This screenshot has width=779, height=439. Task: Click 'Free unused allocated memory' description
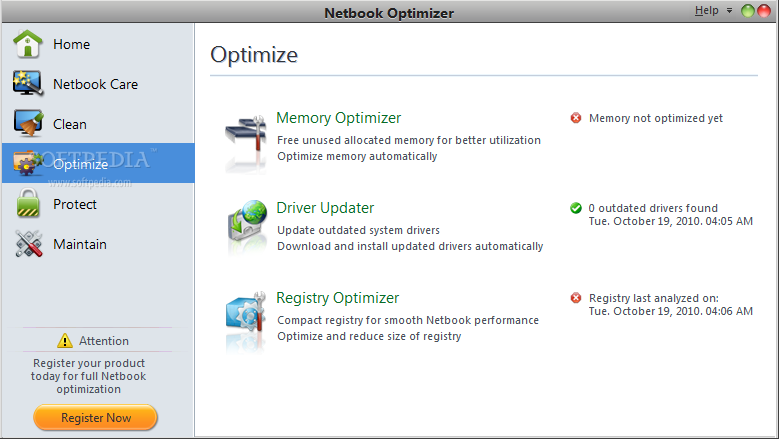click(409, 140)
